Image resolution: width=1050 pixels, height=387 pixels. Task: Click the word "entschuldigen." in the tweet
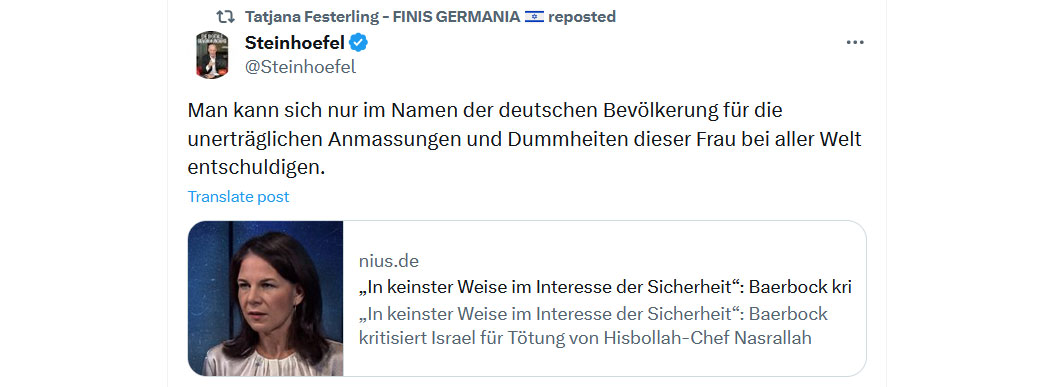click(256, 168)
